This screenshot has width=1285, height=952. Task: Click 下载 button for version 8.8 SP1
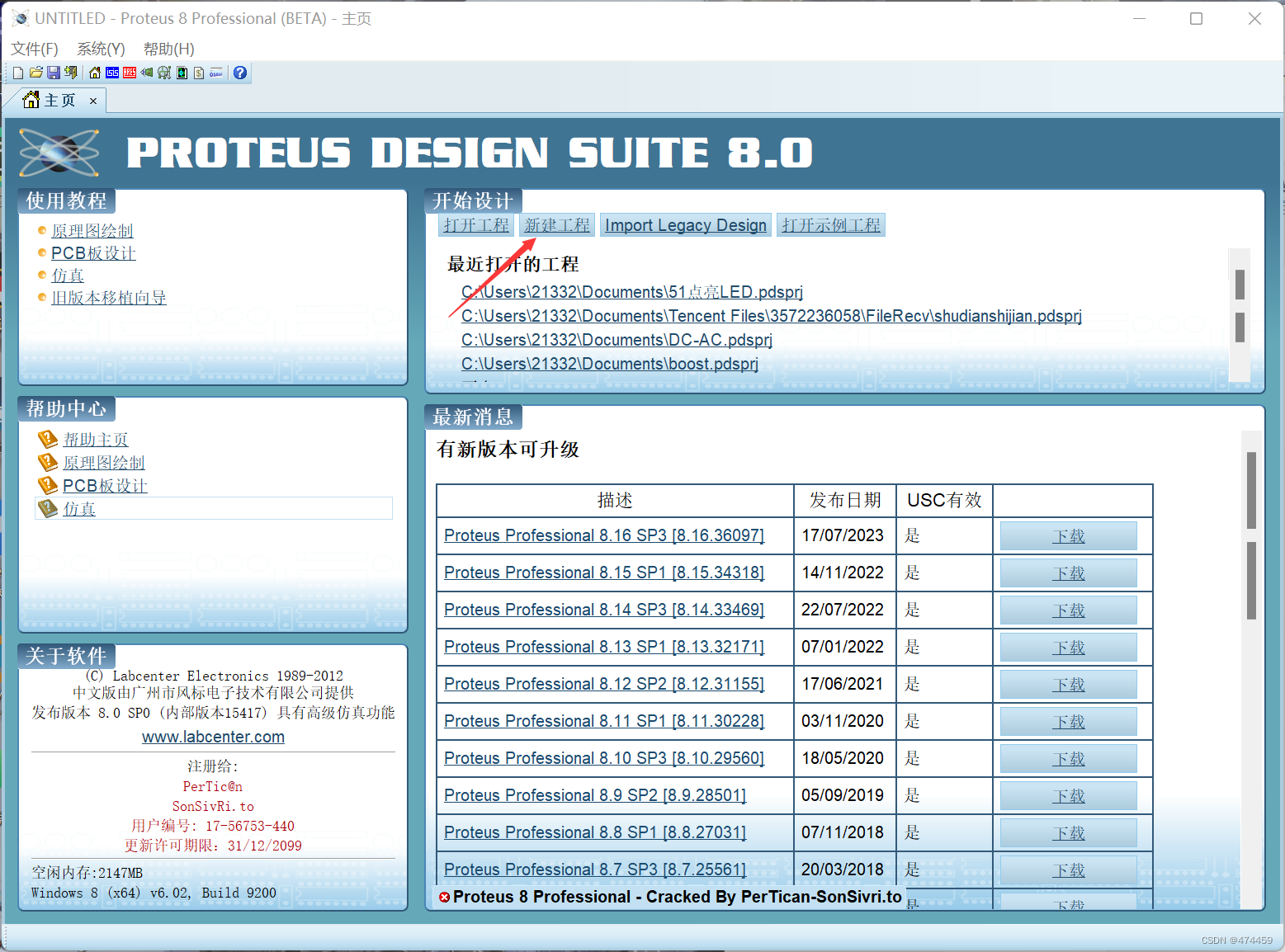pos(1069,833)
